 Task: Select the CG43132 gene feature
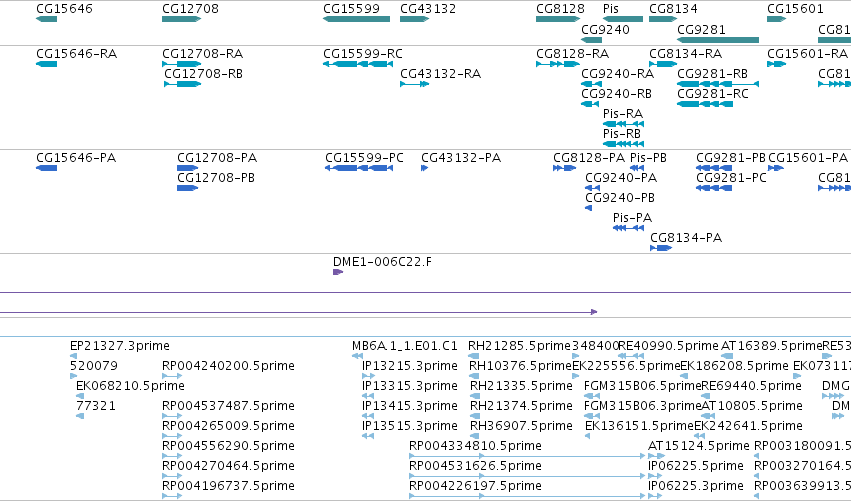[x=414, y=19]
